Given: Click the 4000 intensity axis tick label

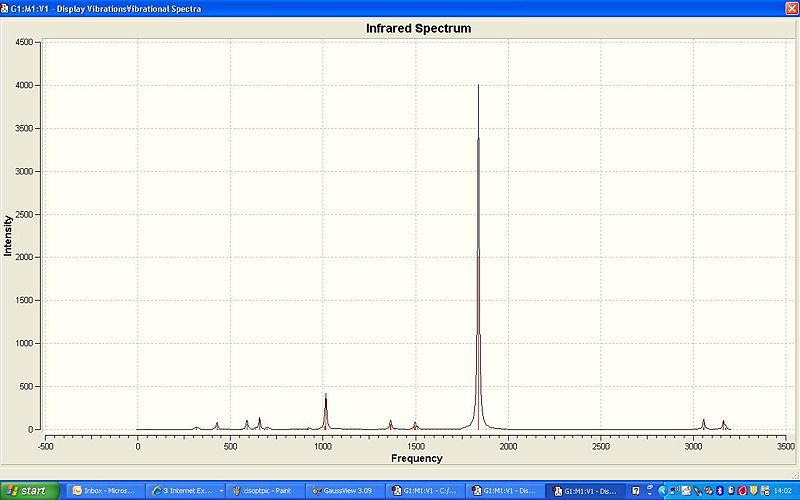Looking at the screenshot, I should point(24,86).
